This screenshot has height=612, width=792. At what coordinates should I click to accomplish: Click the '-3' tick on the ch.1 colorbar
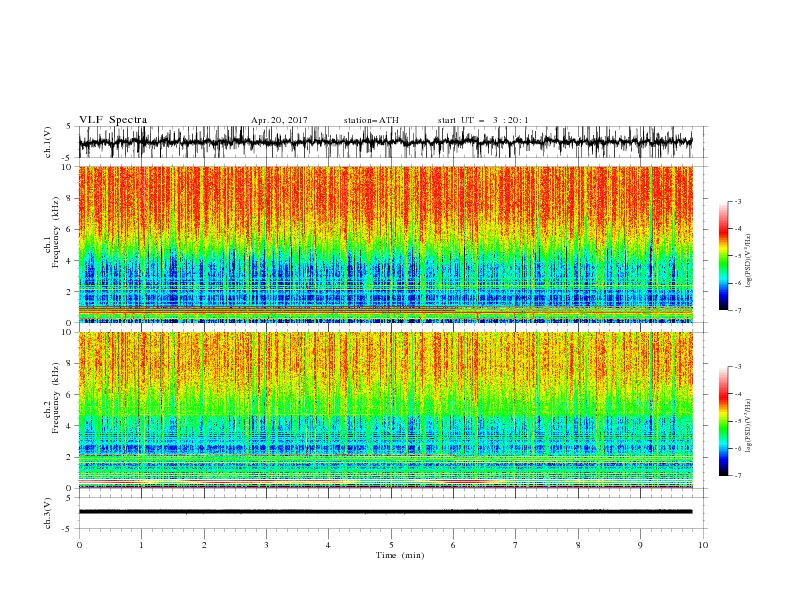click(x=737, y=201)
